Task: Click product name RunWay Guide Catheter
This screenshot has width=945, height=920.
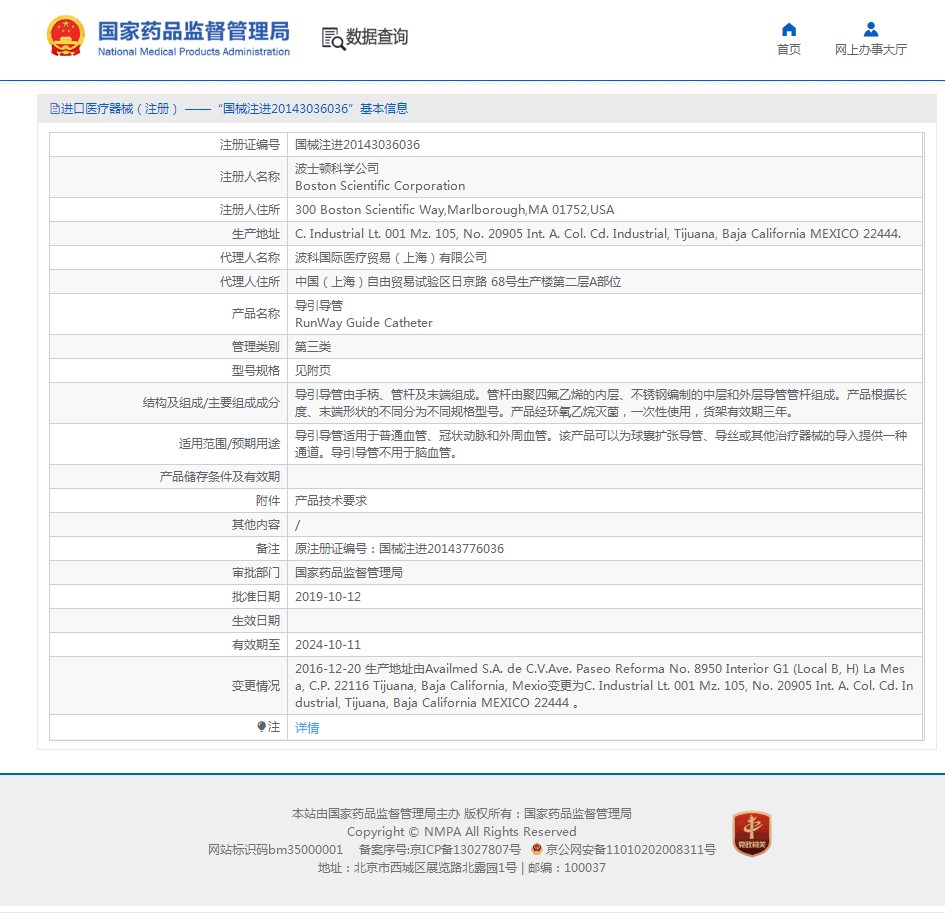Action: pos(364,323)
